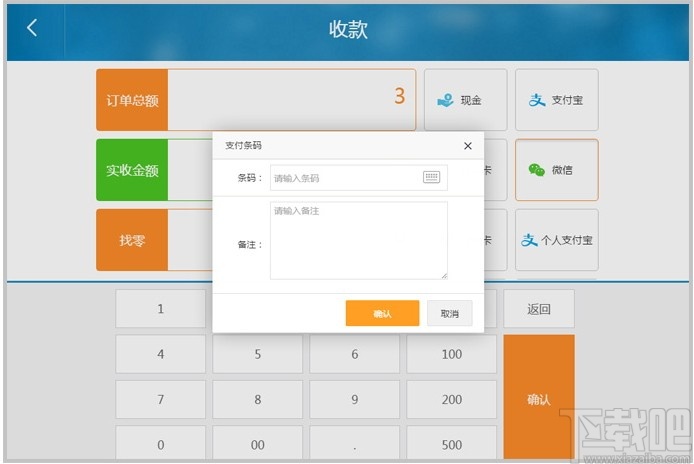Tap keypad number 4

tap(161, 354)
